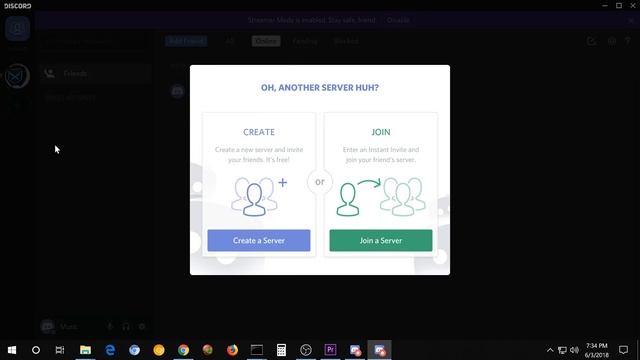Viewport: 640px width, 360px height.
Task: Toggle headphone deafen in user panel
Action: 126,327
